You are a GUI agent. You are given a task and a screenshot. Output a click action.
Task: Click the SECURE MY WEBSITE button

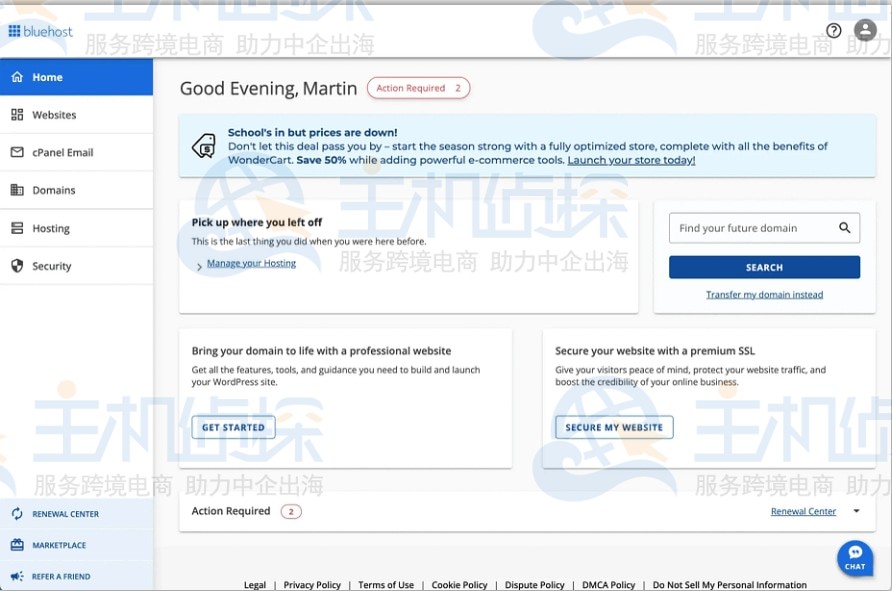614,427
